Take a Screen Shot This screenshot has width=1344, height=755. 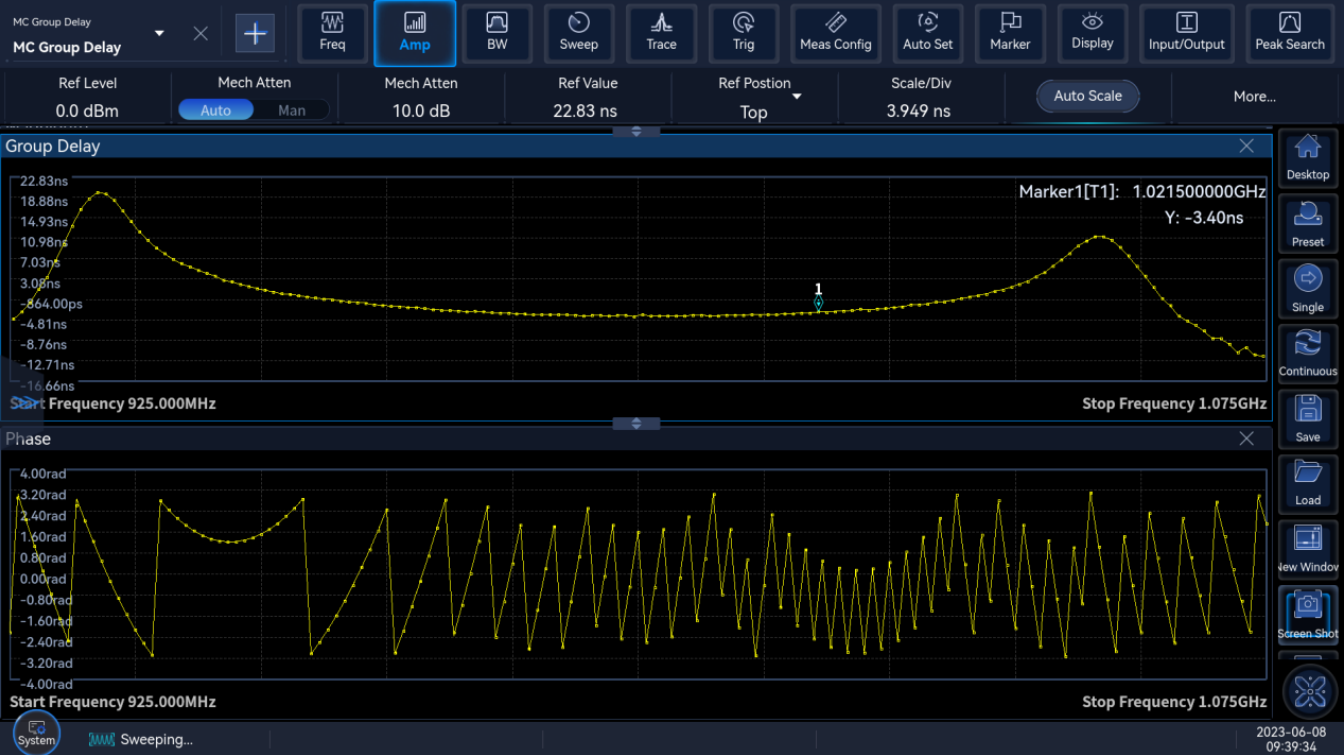pos(1308,614)
